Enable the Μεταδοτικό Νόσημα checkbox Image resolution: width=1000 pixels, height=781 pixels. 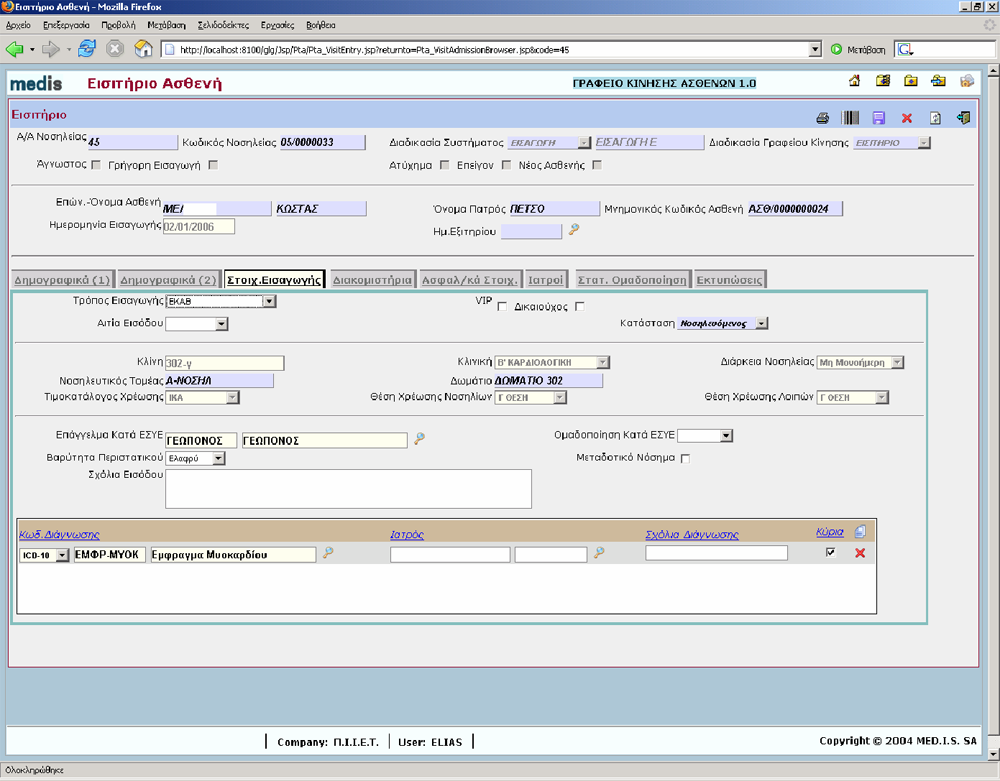pos(685,458)
